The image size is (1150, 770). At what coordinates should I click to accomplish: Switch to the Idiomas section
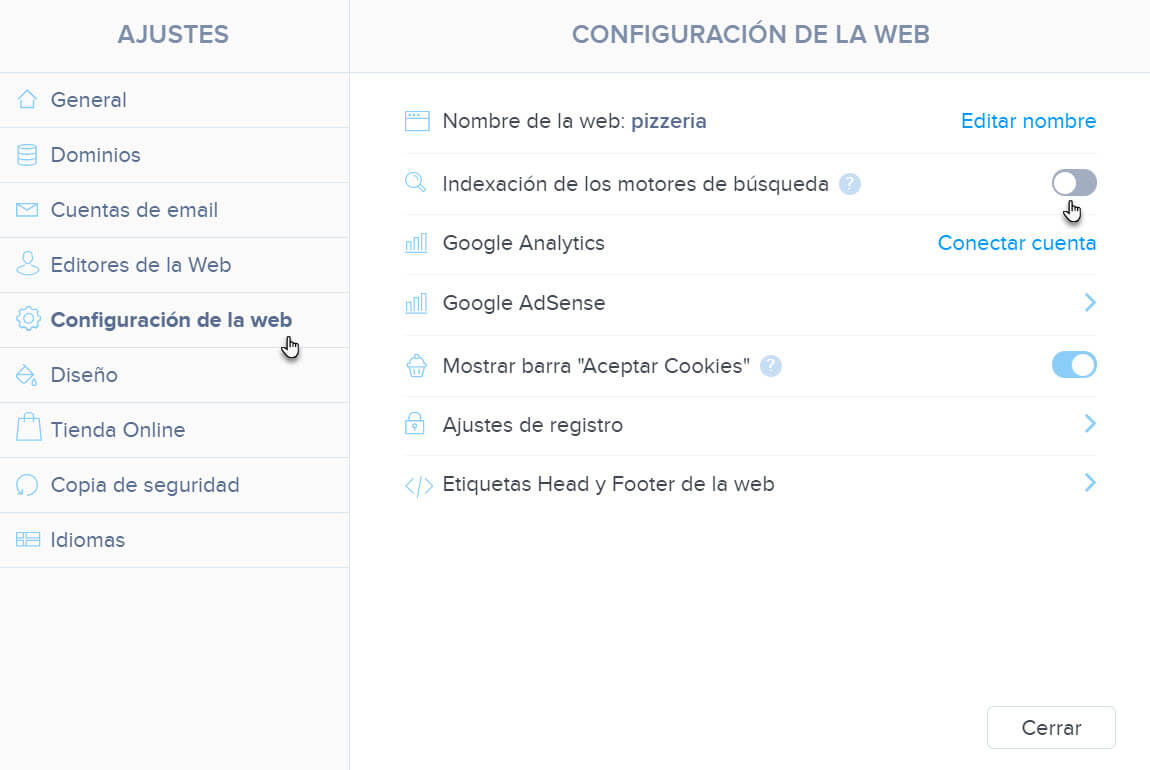[x=88, y=539]
